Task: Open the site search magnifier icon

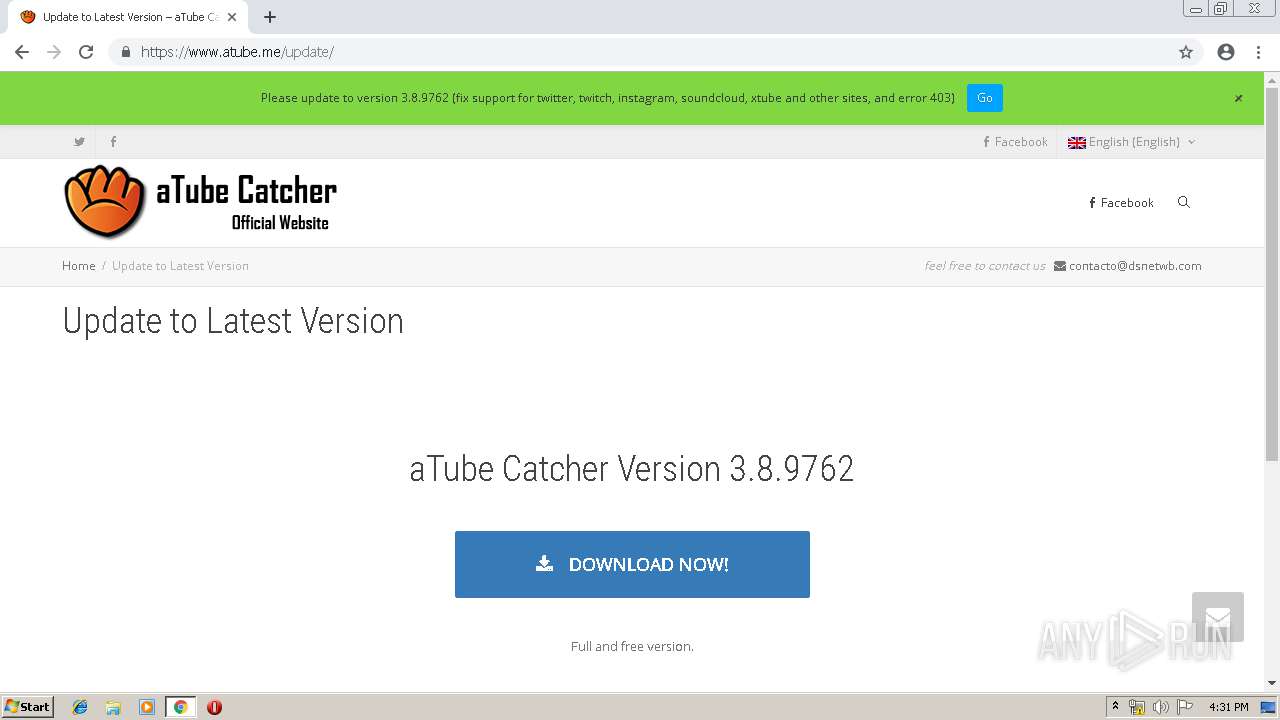Action: point(1184,203)
